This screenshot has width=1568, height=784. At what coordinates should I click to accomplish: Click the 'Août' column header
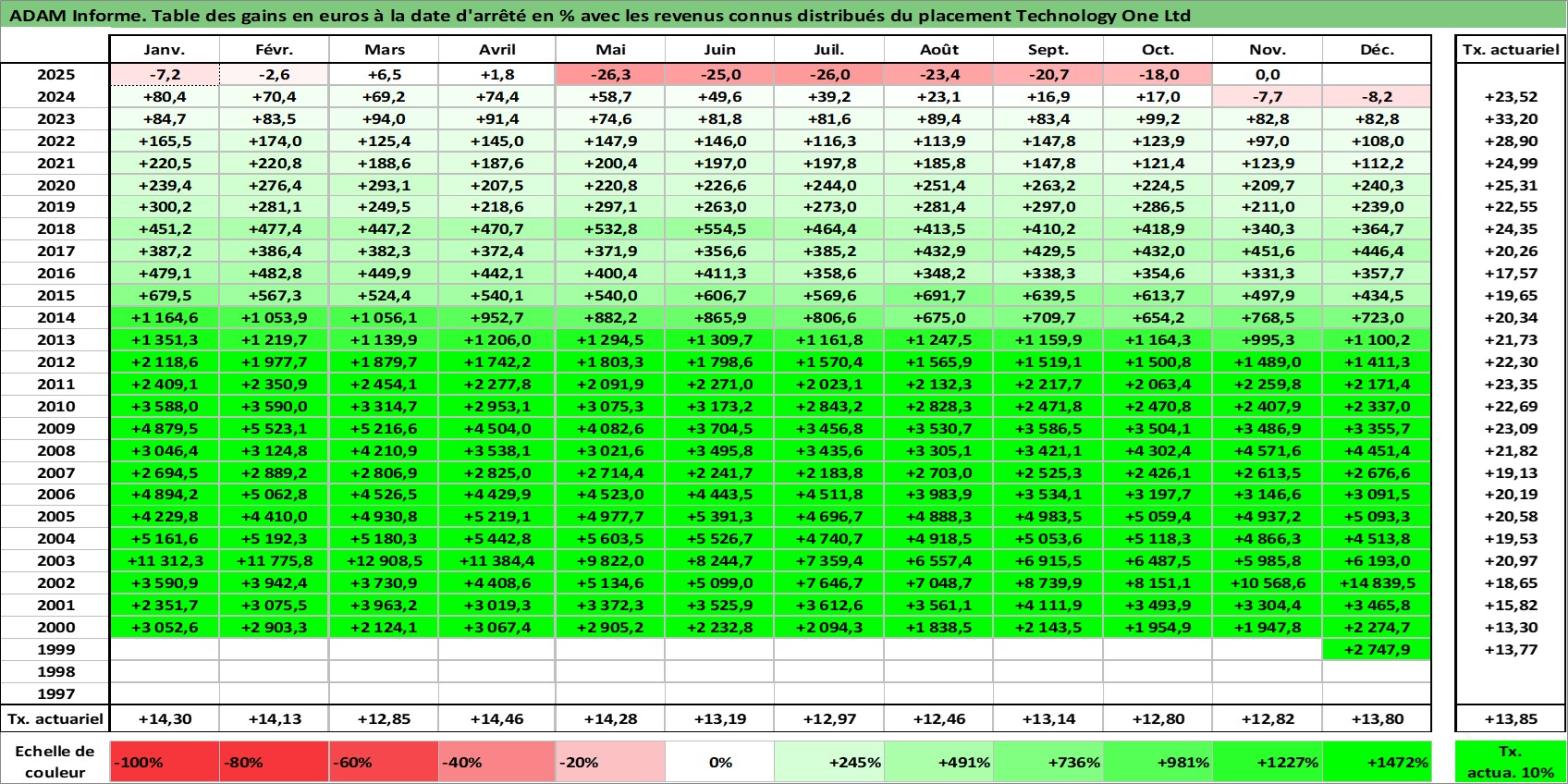click(x=938, y=50)
